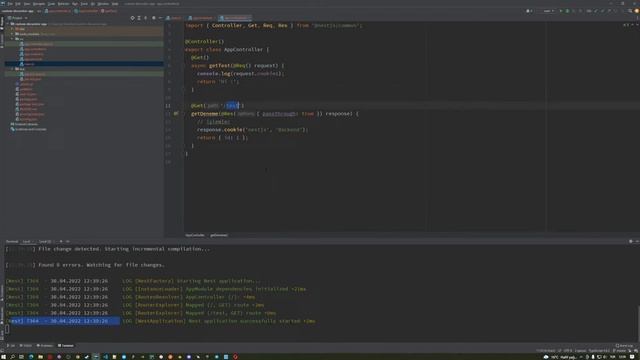Hide the Project tool window

pos(160,18)
